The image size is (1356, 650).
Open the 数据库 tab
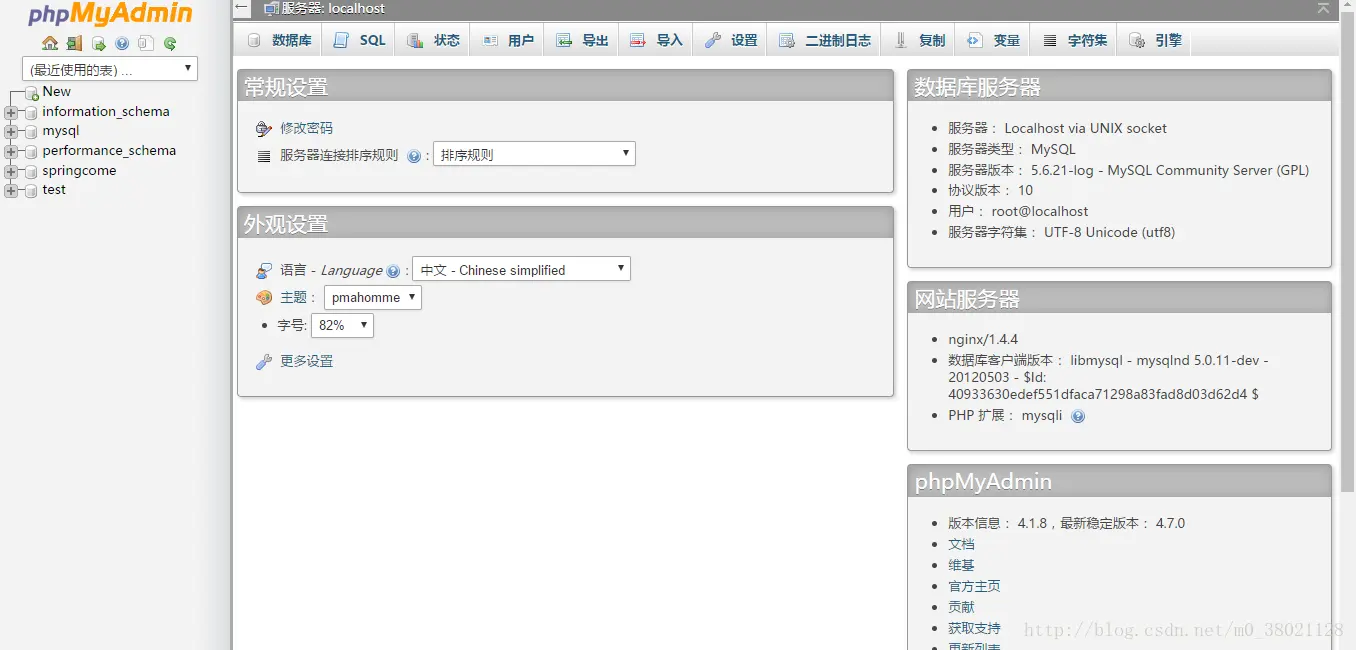click(x=279, y=40)
